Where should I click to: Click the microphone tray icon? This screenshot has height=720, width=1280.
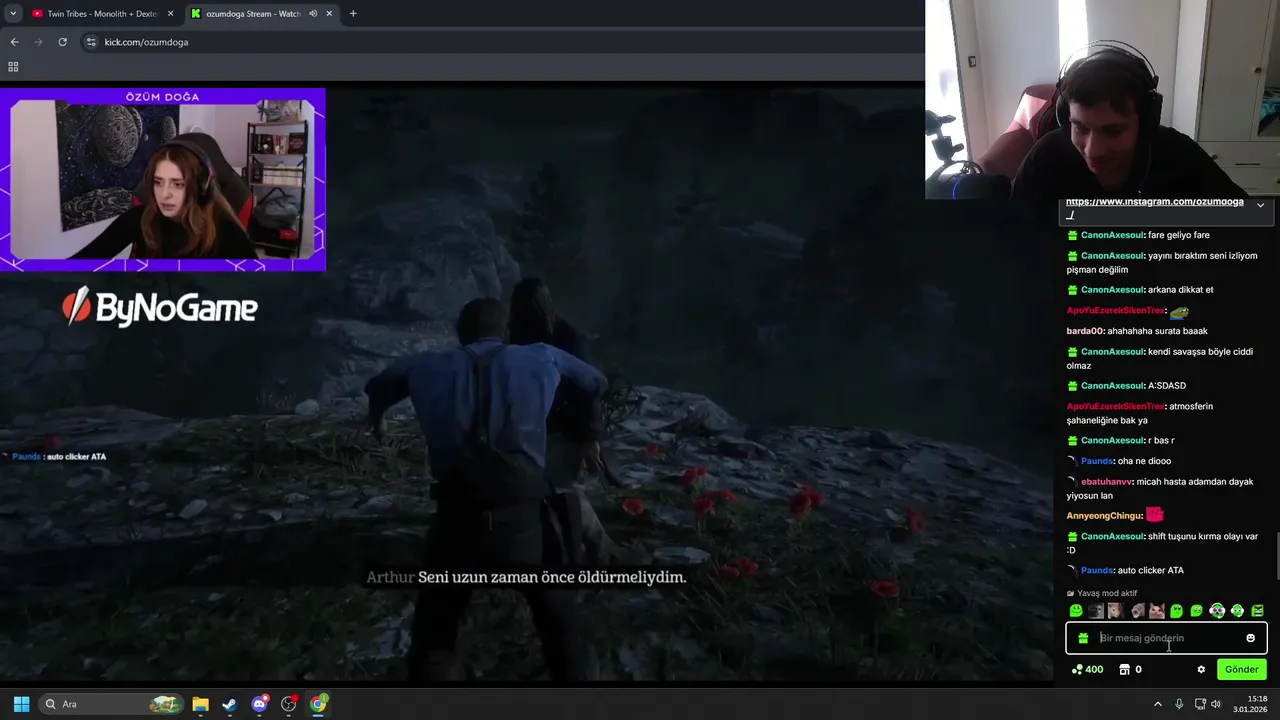click(1179, 704)
